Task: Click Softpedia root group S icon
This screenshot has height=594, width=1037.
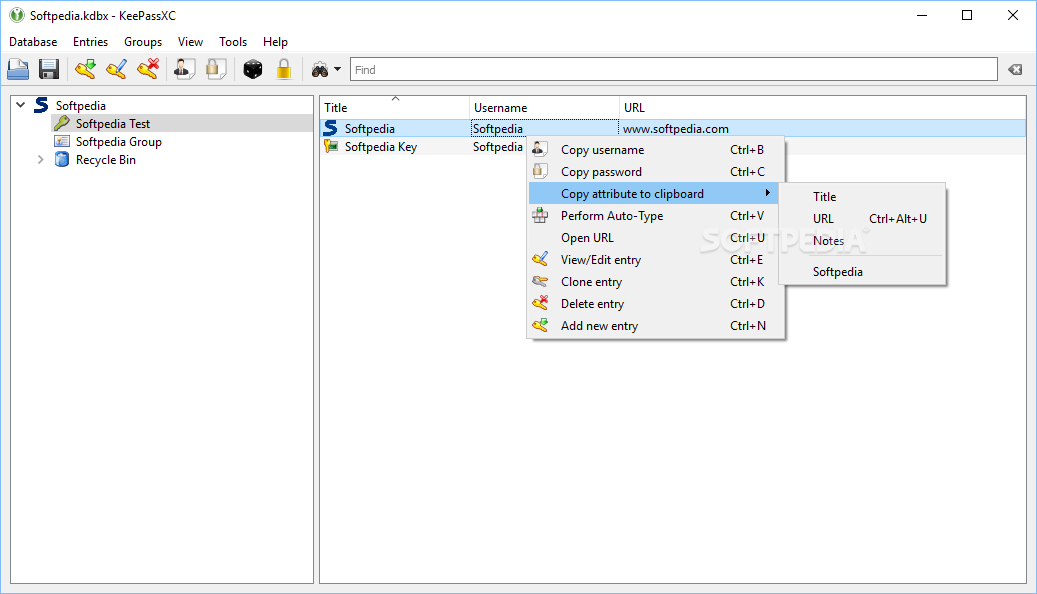Action: coord(41,105)
